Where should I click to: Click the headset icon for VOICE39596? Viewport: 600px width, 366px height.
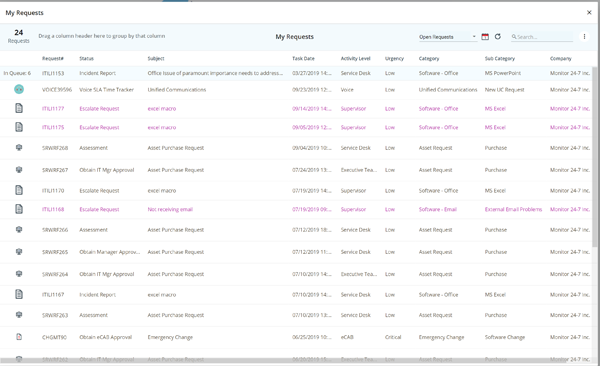coord(19,89)
